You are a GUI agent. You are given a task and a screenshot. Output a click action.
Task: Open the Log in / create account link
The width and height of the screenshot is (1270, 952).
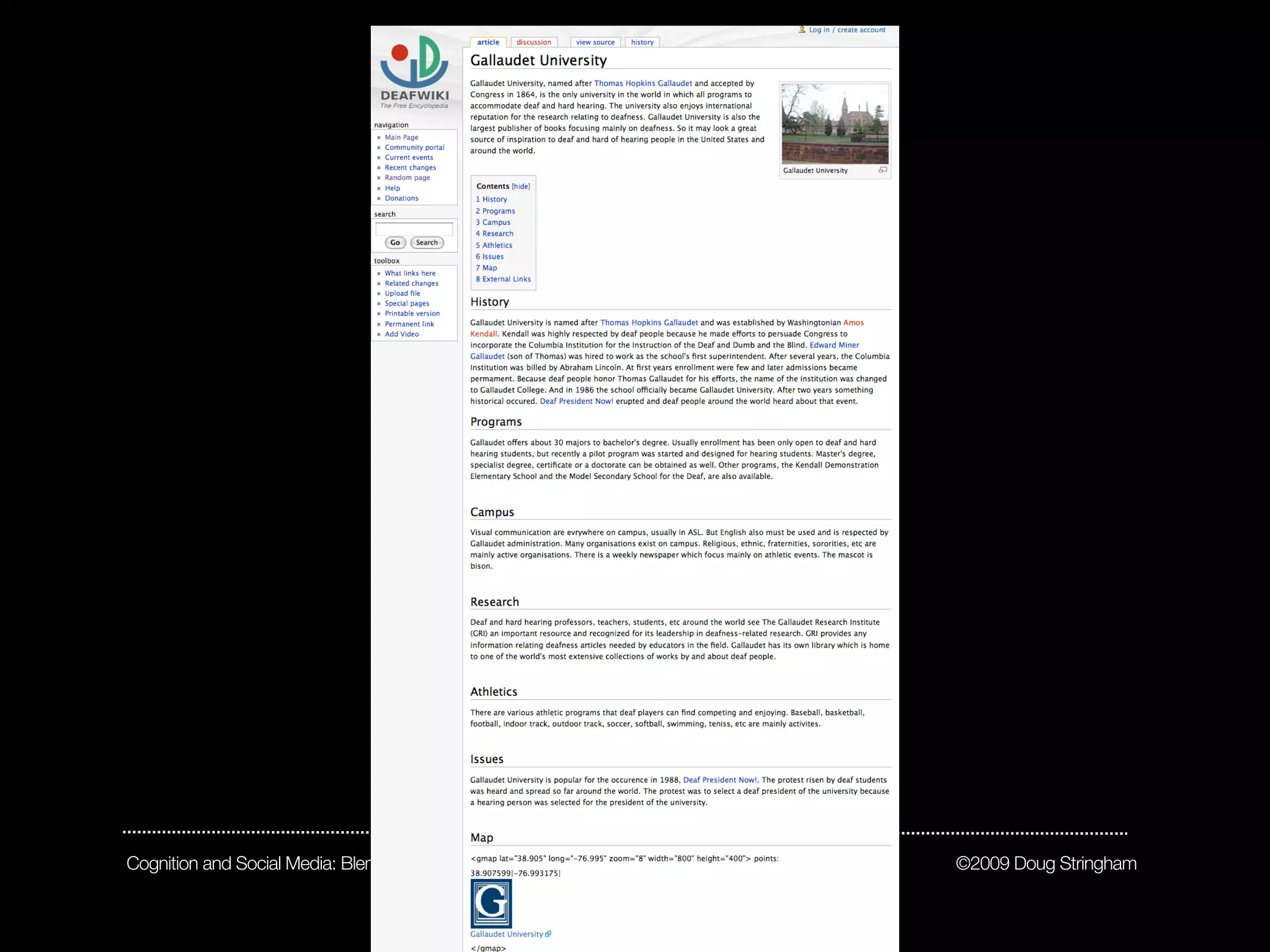tap(847, 30)
